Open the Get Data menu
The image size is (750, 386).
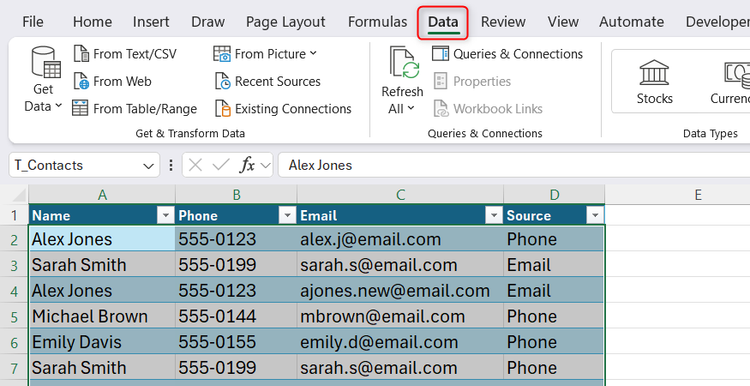coord(43,80)
